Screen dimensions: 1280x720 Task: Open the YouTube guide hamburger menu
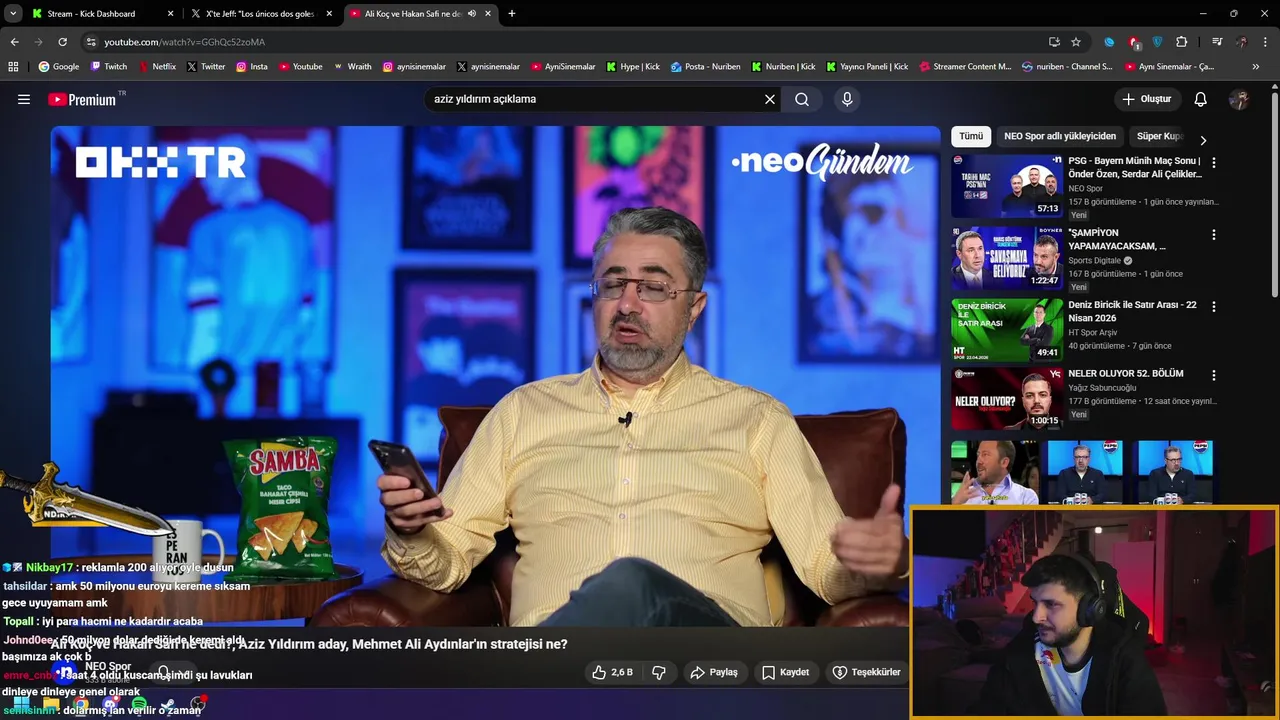[x=24, y=99]
